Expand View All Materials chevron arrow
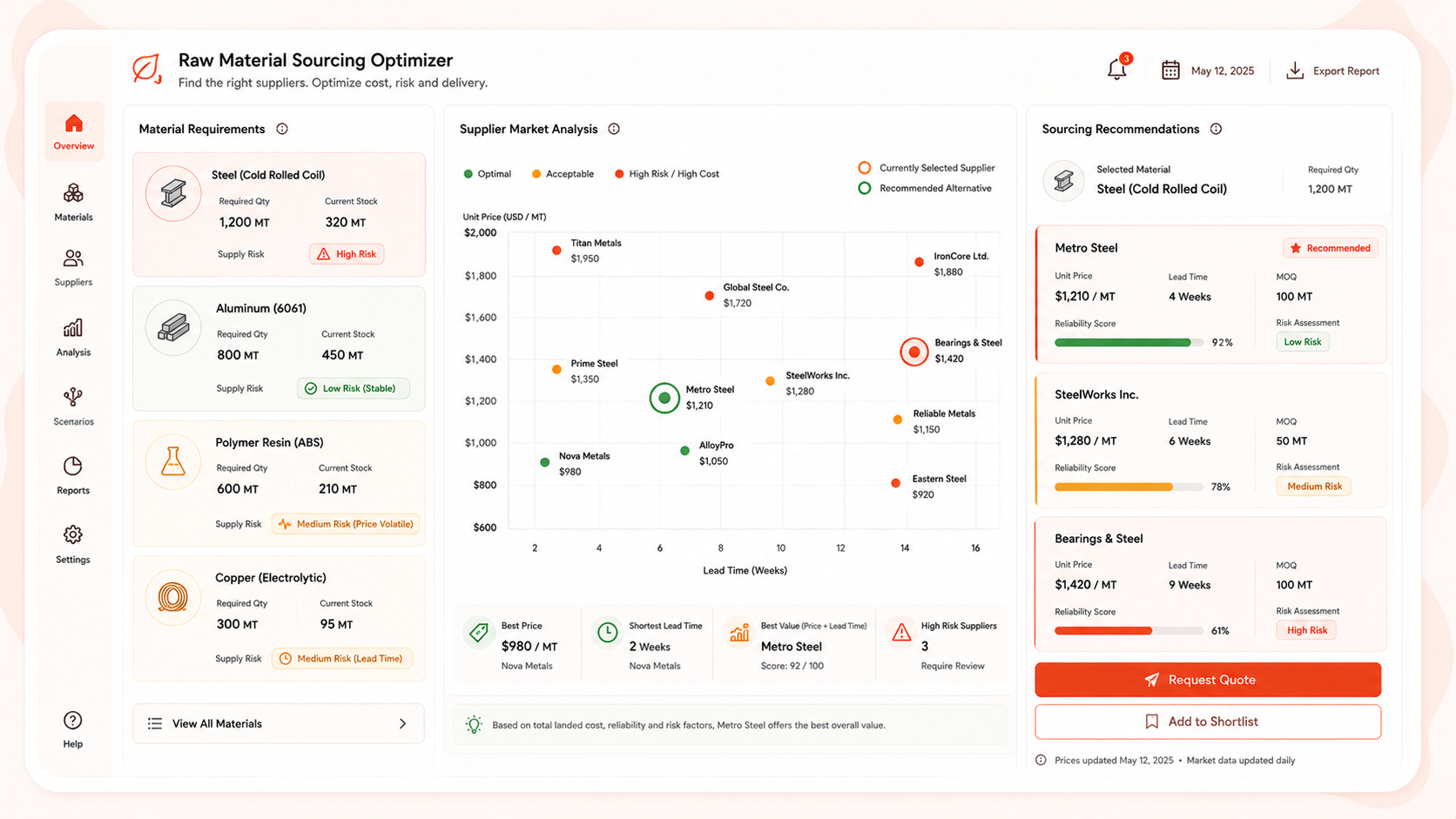This screenshot has height=819, width=1456. pos(402,723)
